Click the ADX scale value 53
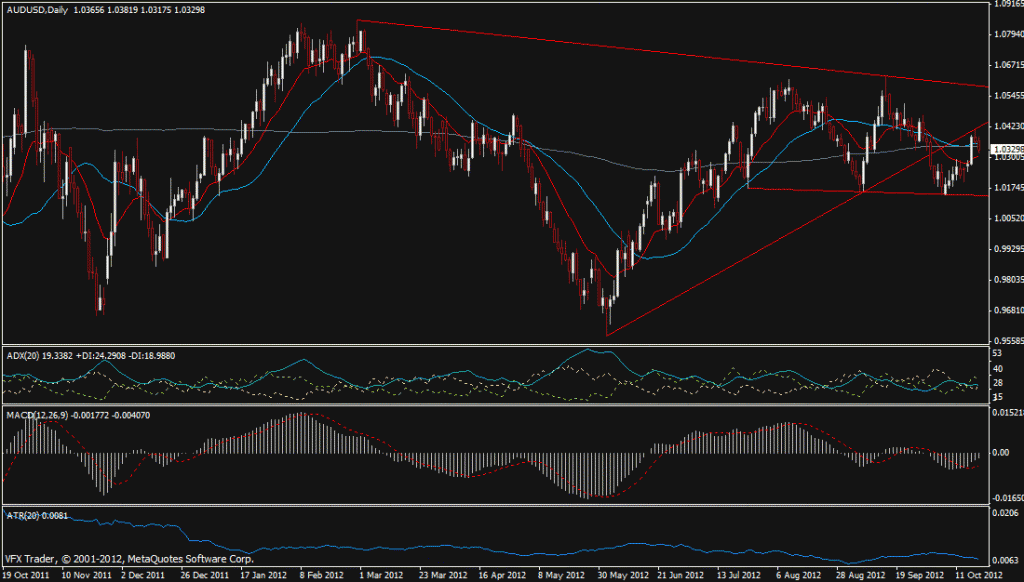 (997, 353)
